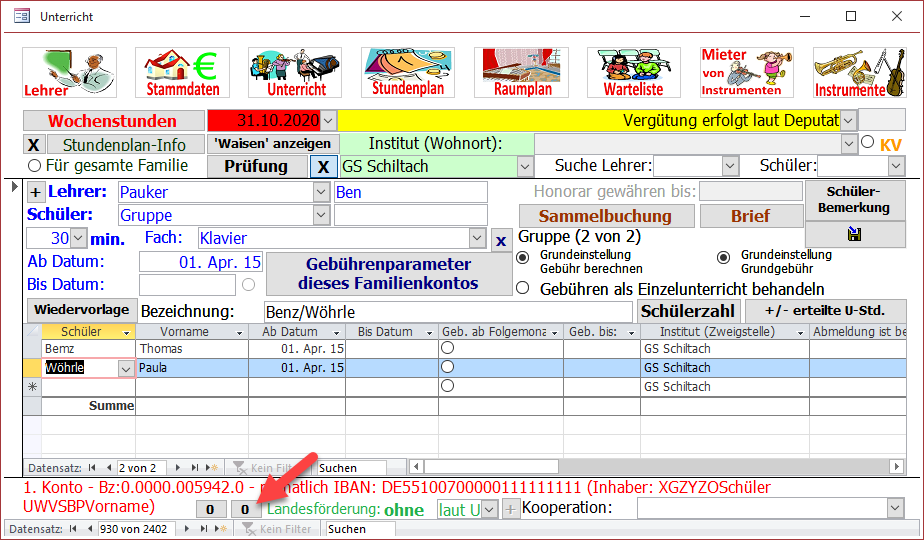Expand the Fach Klavier dropdown
The image size is (924, 540).
click(477, 238)
